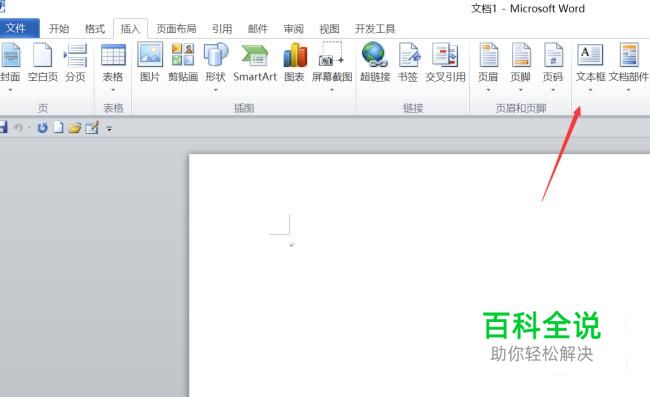Open the Header (页眉) button

(x=488, y=62)
